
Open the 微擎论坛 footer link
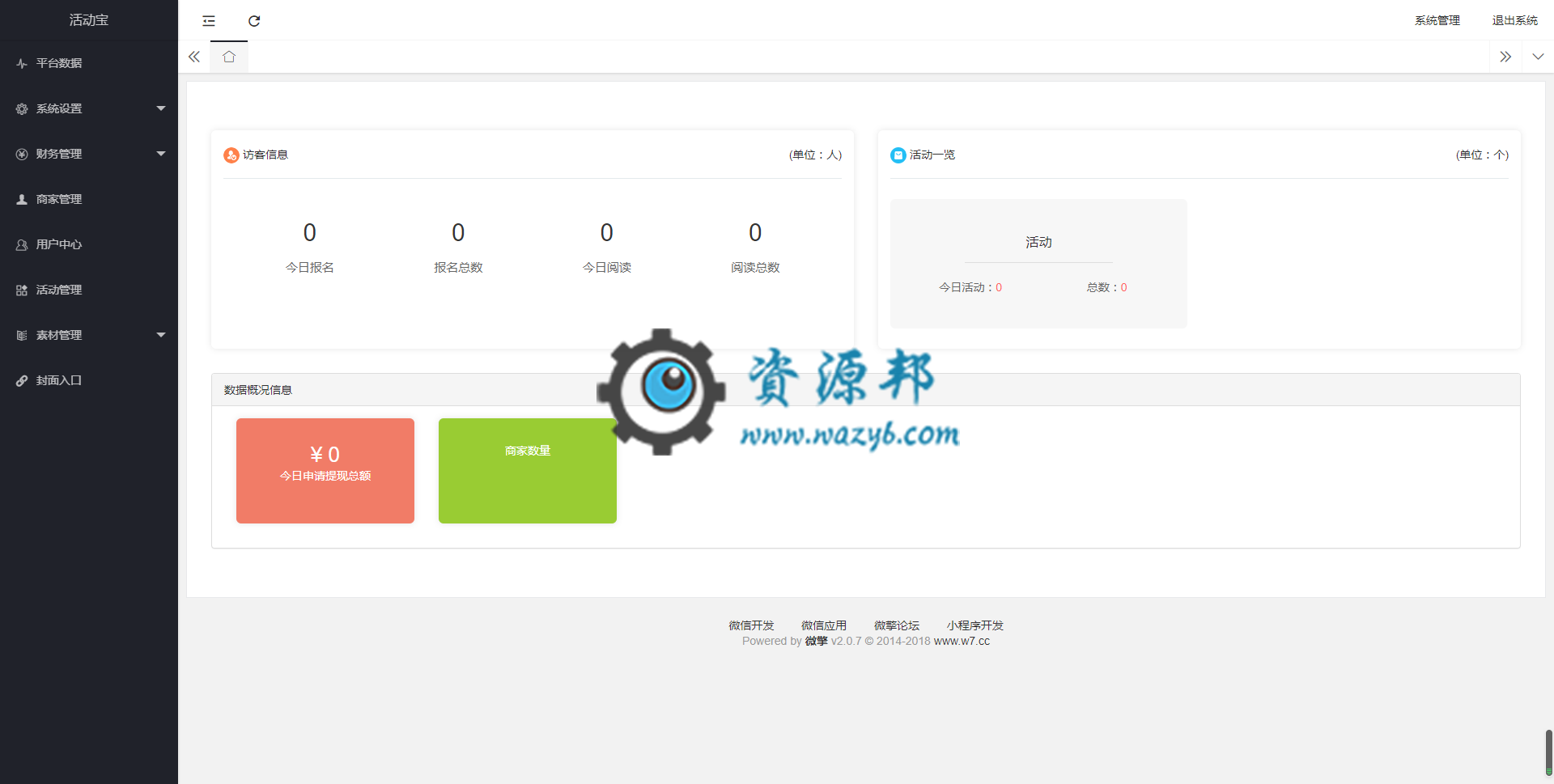point(897,625)
